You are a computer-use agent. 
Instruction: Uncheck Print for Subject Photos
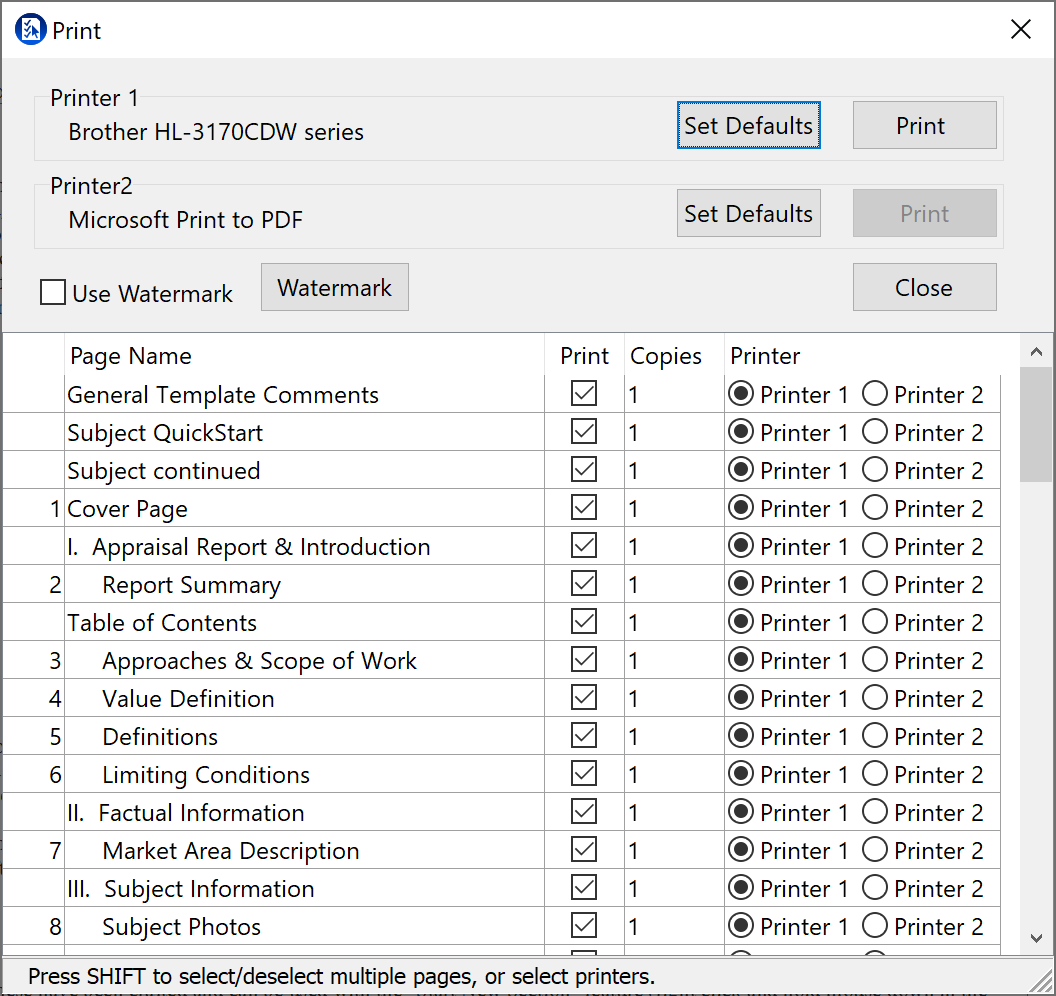[x=584, y=926]
